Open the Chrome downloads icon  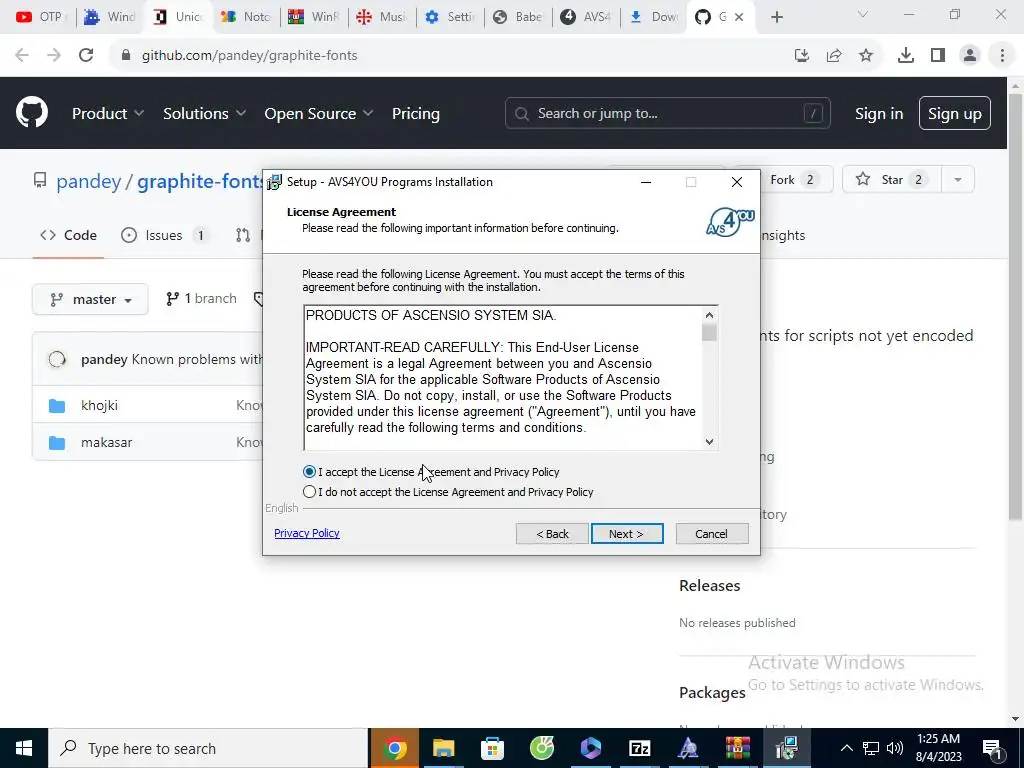click(905, 56)
